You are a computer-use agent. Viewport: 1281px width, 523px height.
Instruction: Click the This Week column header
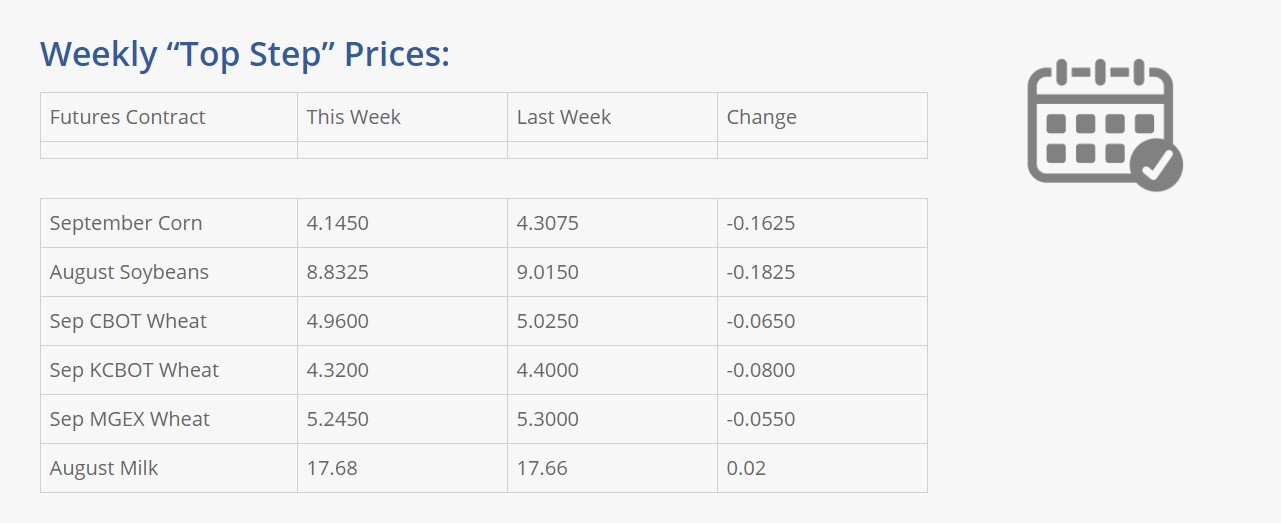point(353,117)
